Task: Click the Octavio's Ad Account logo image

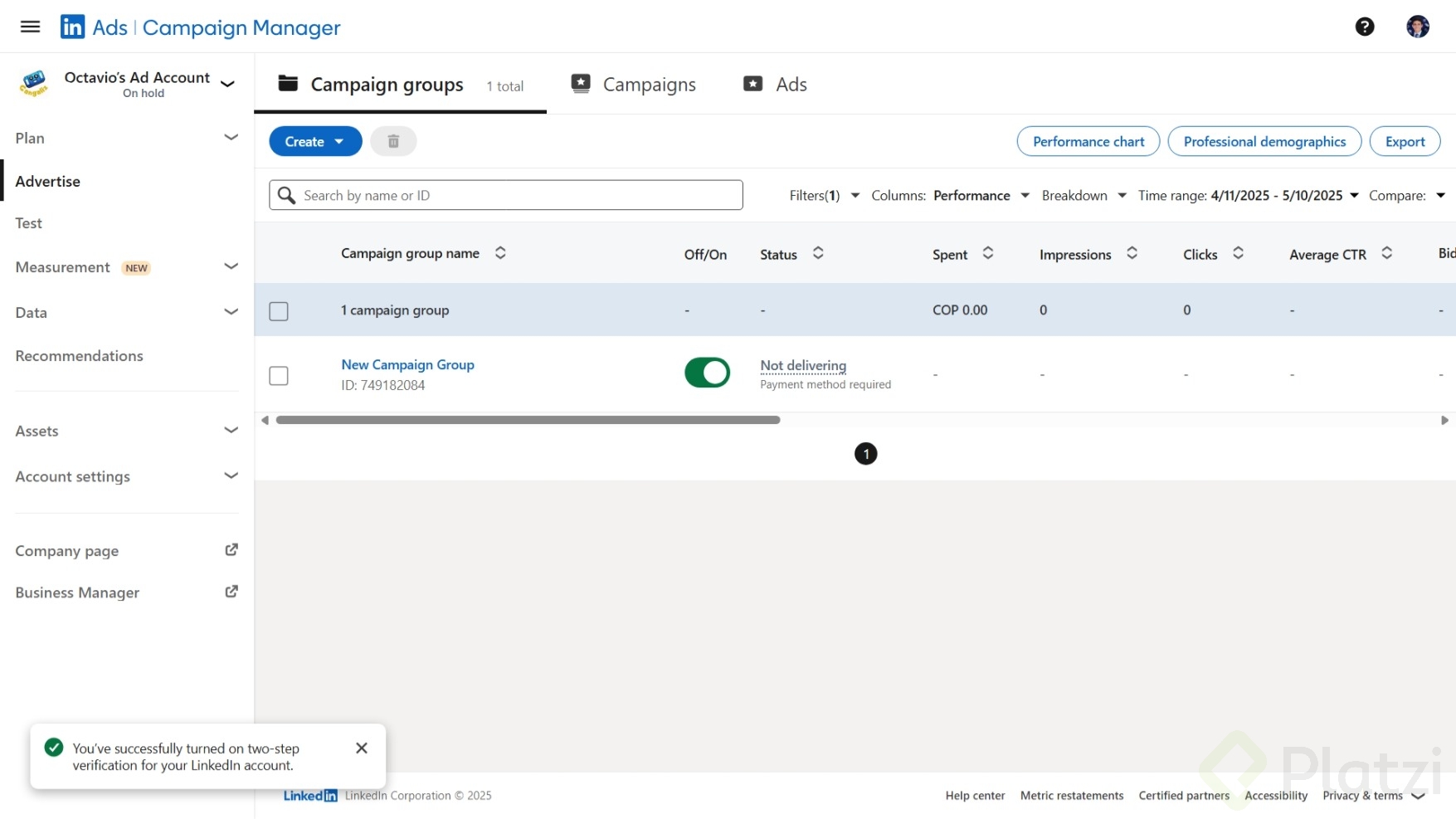Action: click(34, 83)
